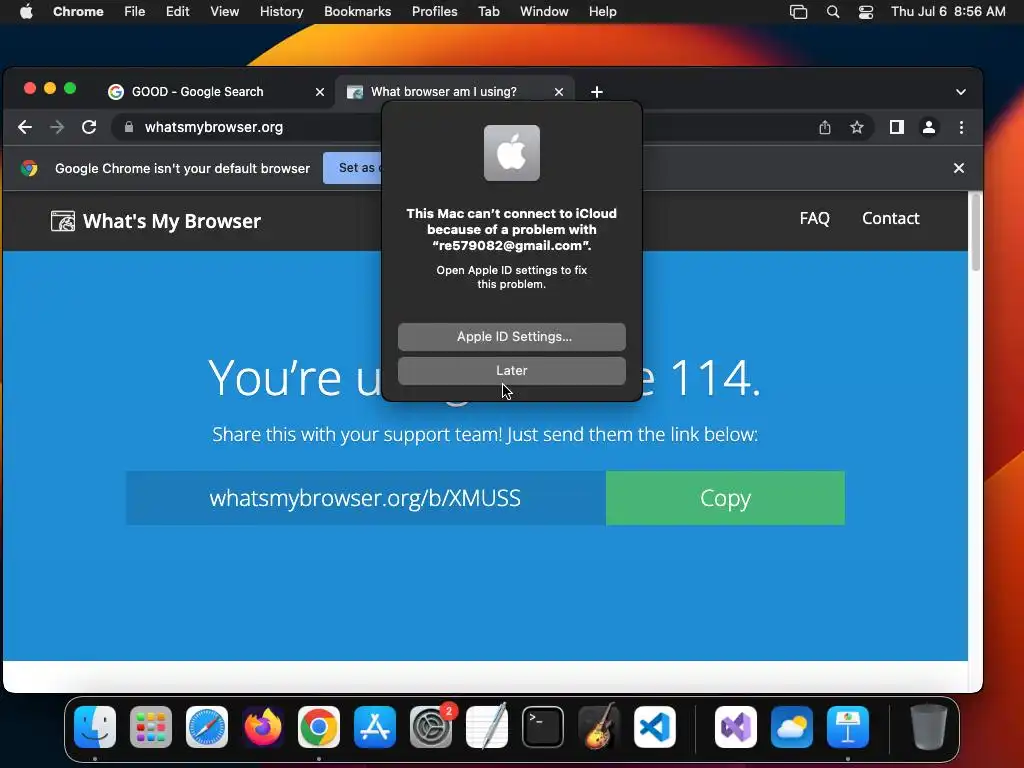Select What browser am I using tab
1024x768 pixels.
[x=444, y=92]
